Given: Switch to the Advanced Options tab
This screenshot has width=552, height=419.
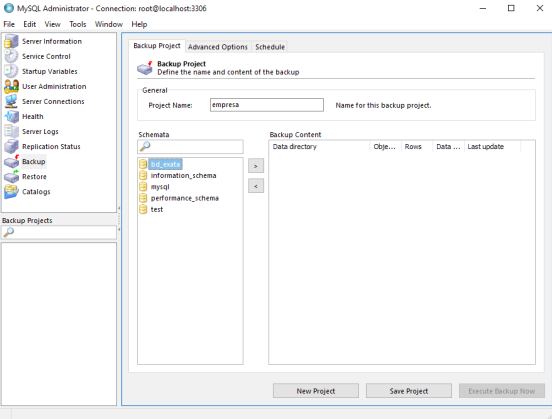Looking at the screenshot, I should click(x=218, y=47).
